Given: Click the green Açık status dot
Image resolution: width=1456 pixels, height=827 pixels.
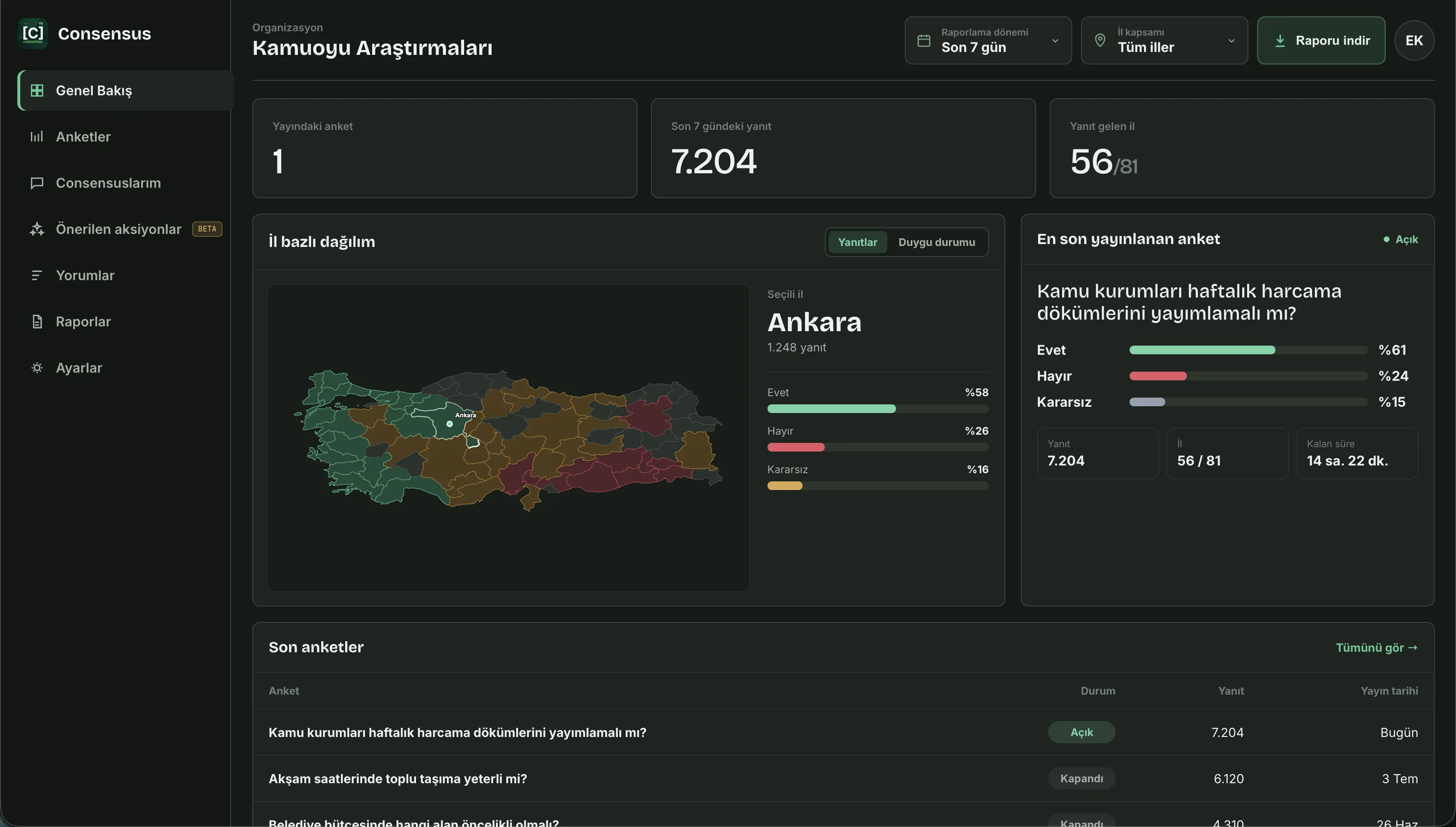Looking at the screenshot, I should pyautogui.click(x=1386, y=239).
